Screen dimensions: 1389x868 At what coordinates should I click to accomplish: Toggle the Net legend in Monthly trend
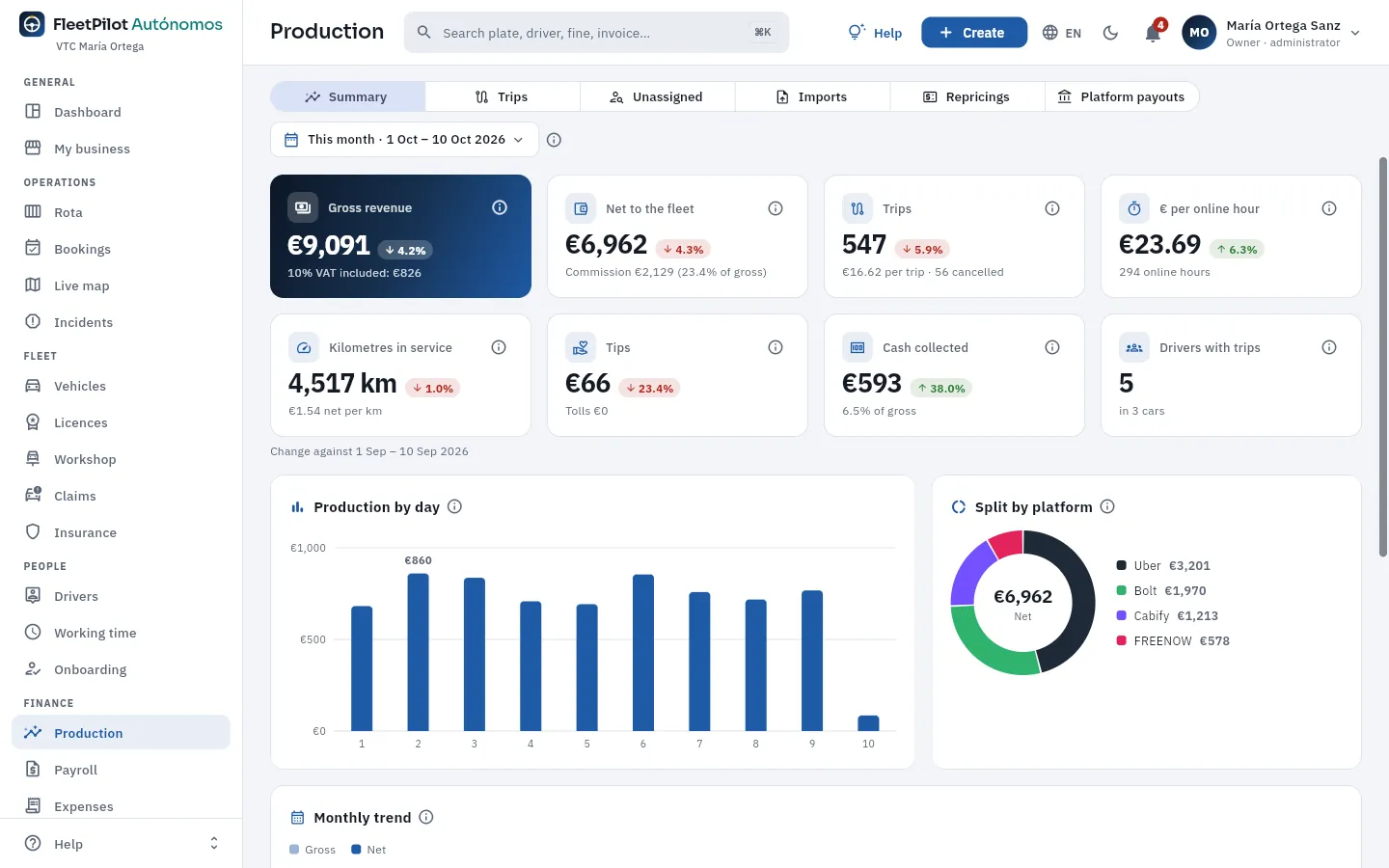(368, 850)
